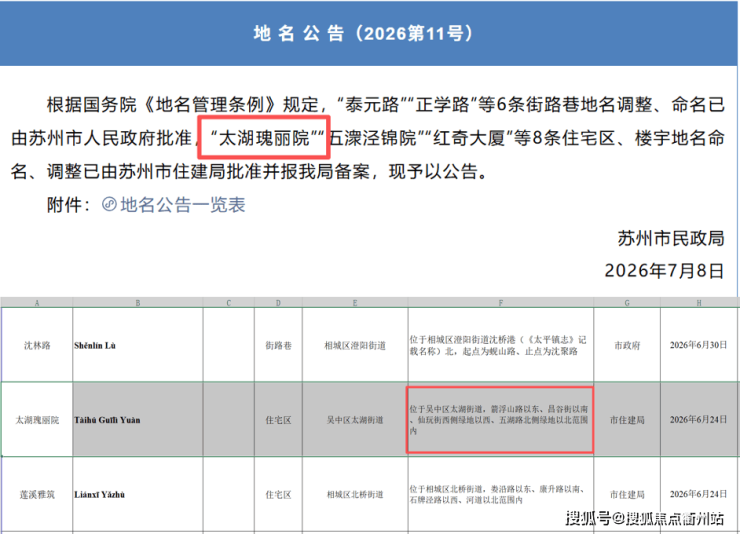Image resolution: width=740 pixels, height=534 pixels.
Task: Click 市住建局 in the 太湖瑰丽院 row
Action: [627, 419]
